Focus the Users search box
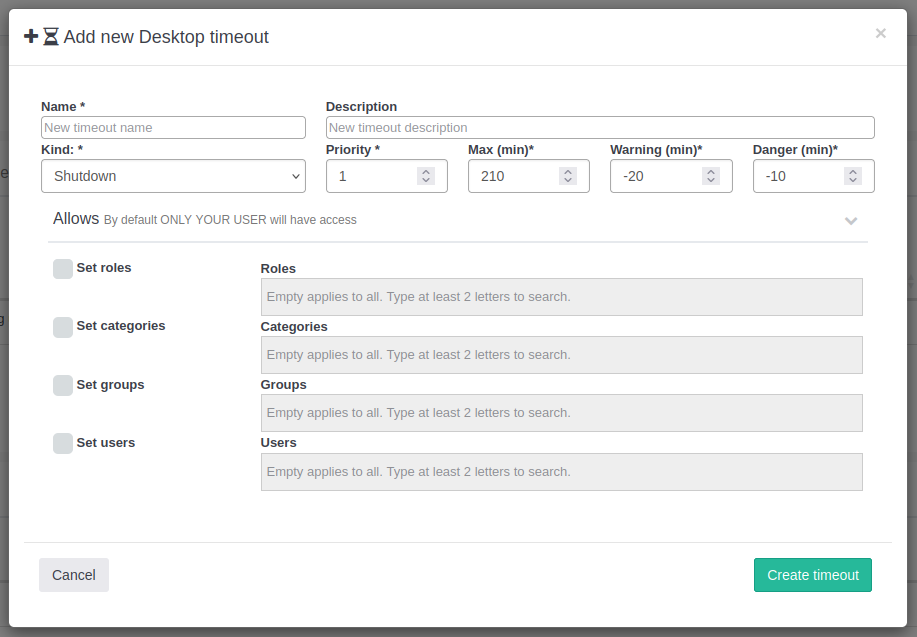 (x=561, y=472)
